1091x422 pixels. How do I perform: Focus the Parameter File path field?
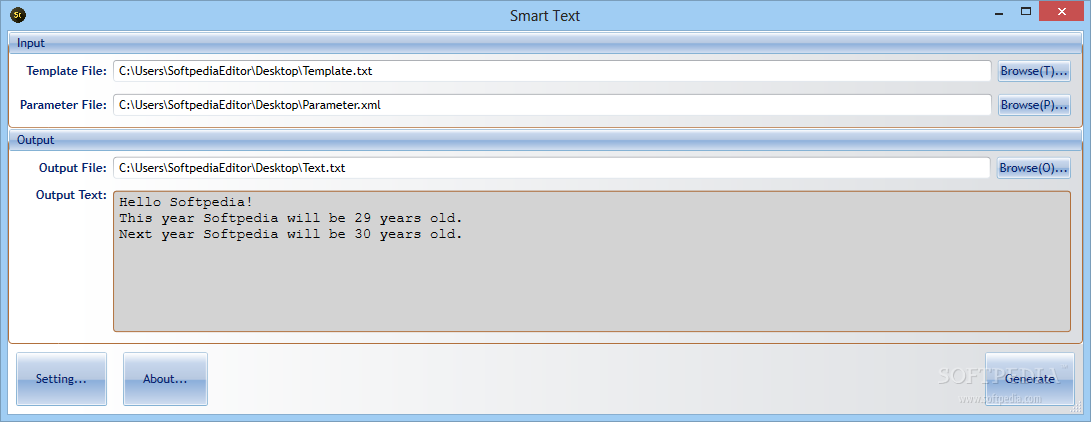[x=552, y=105]
